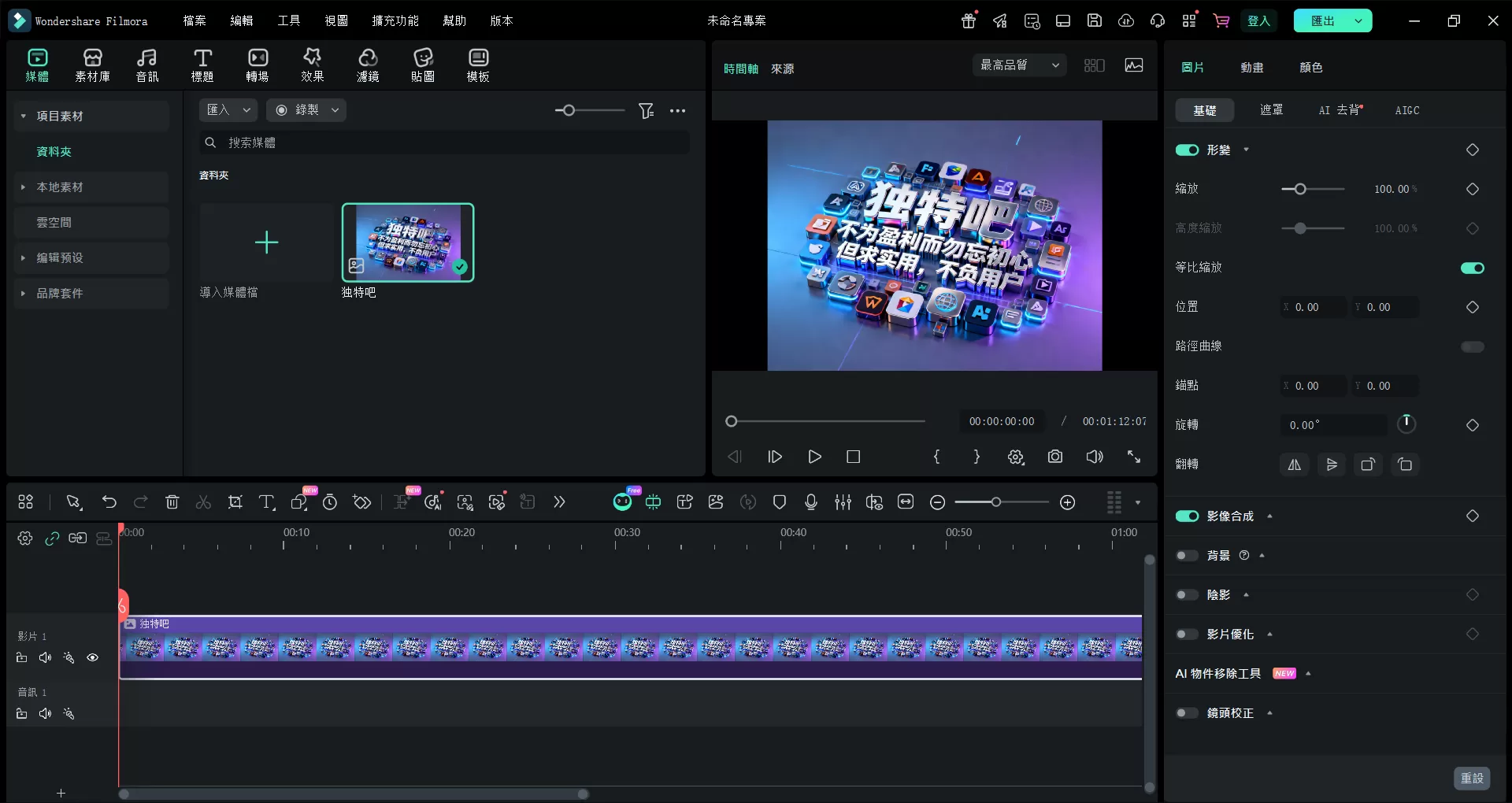Open the crop tool in timeline toolbar
Viewport: 1512px width, 803px height.
(235, 502)
